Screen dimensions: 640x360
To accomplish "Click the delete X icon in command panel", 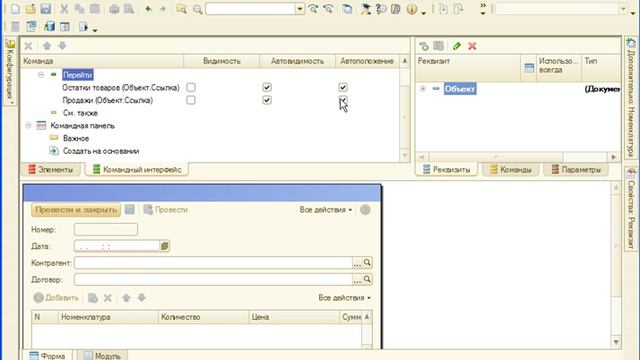I will coord(29,46).
